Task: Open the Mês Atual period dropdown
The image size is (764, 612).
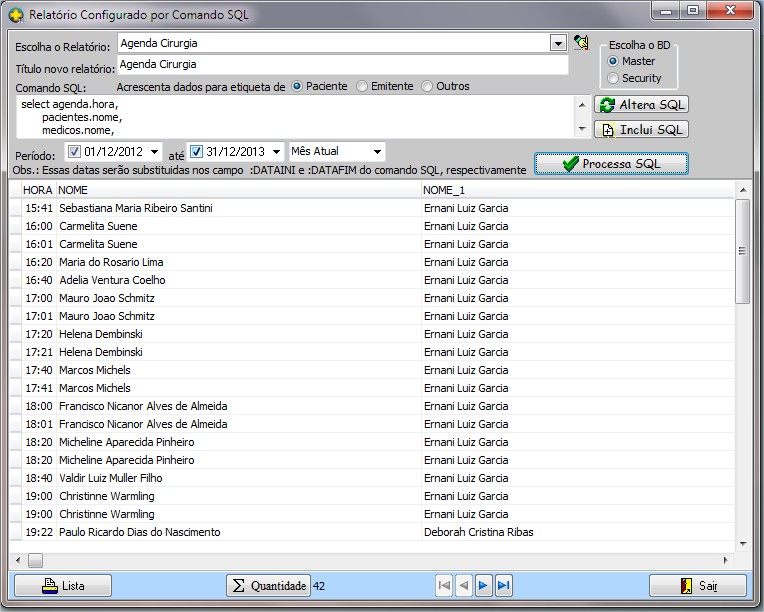Action: click(376, 152)
